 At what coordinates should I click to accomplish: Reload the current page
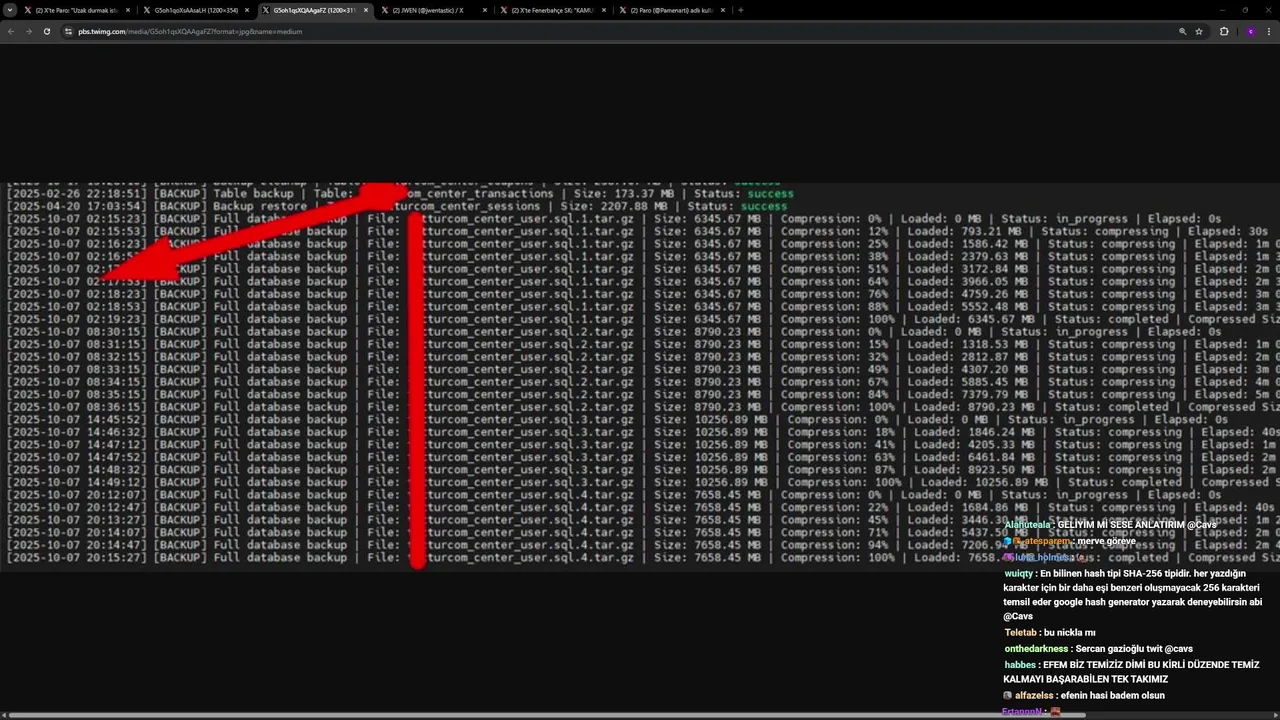coord(46,31)
